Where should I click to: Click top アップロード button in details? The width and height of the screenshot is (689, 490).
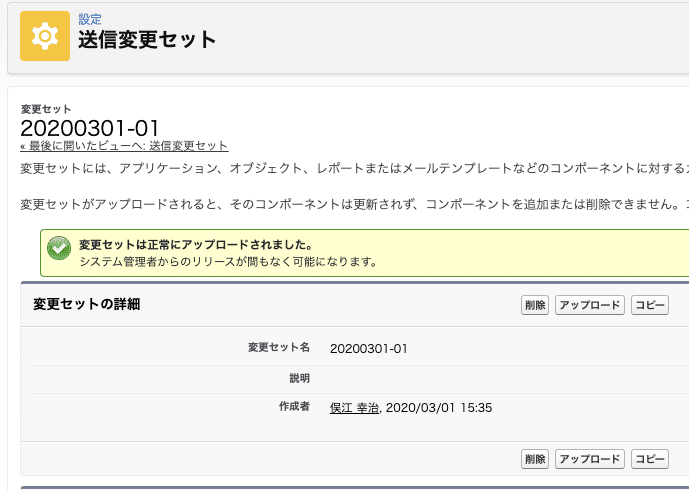[x=590, y=305]
